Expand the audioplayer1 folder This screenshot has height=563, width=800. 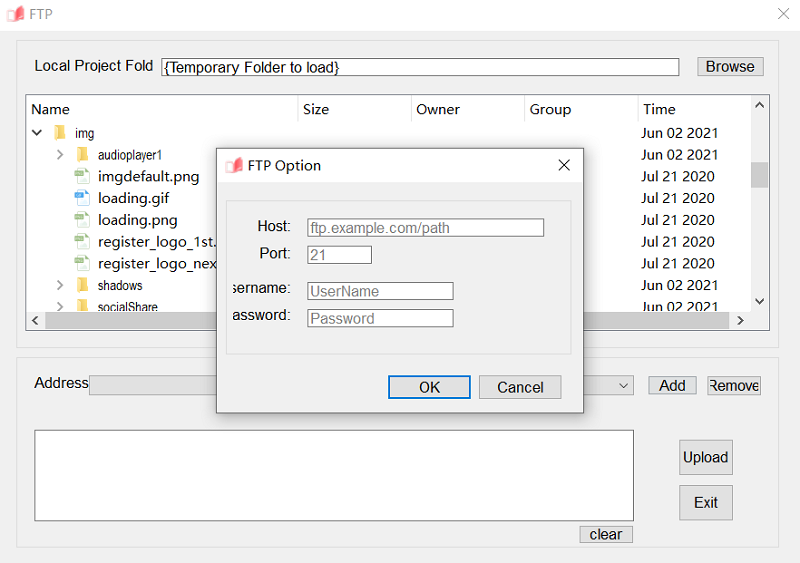pos(60,155)
